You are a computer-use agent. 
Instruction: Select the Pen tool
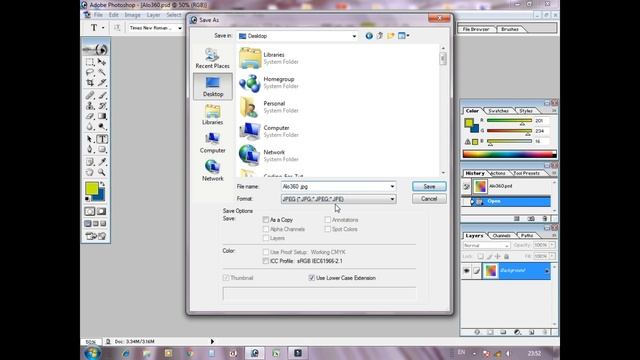90,149
